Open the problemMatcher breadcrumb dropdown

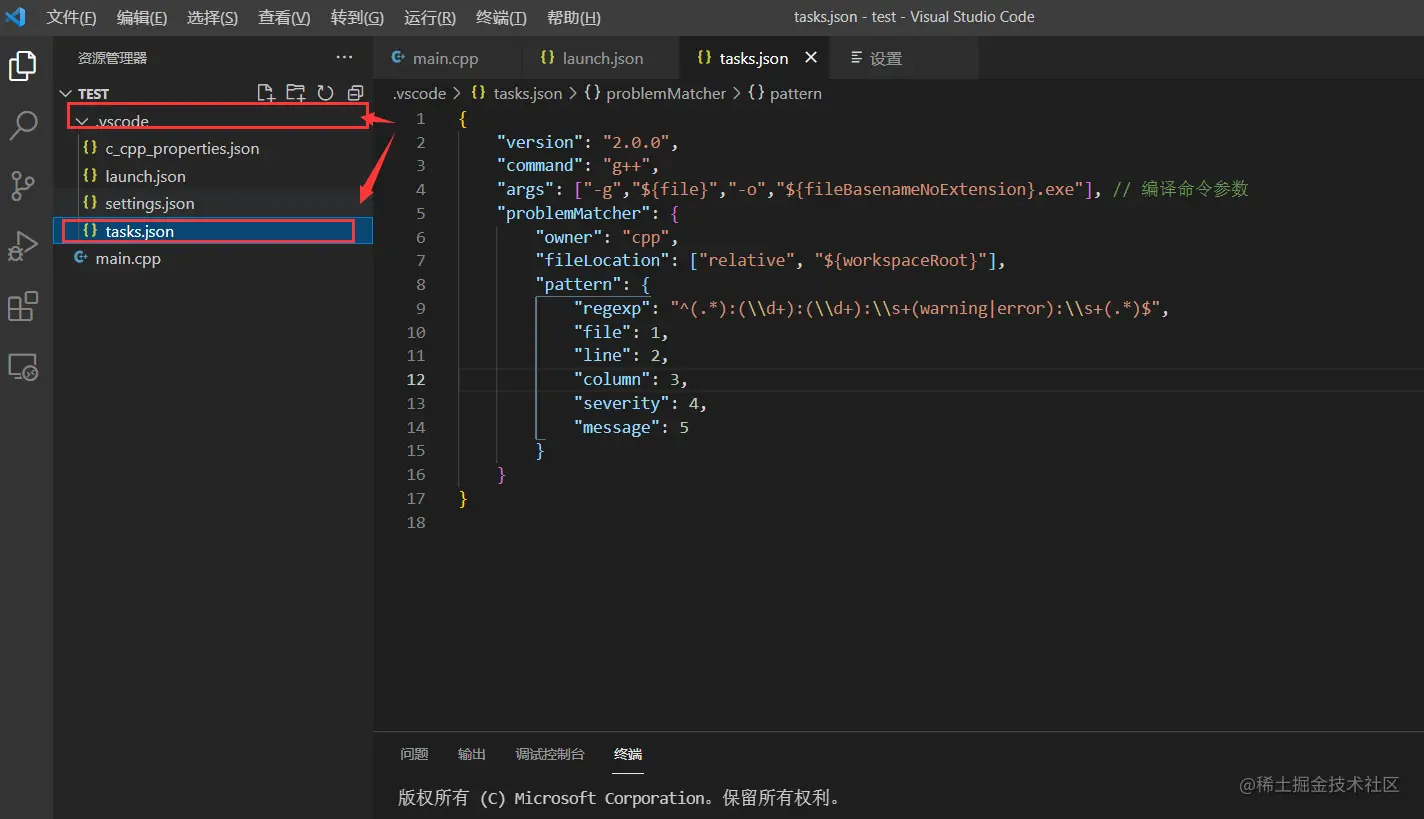tap(666, 93)
